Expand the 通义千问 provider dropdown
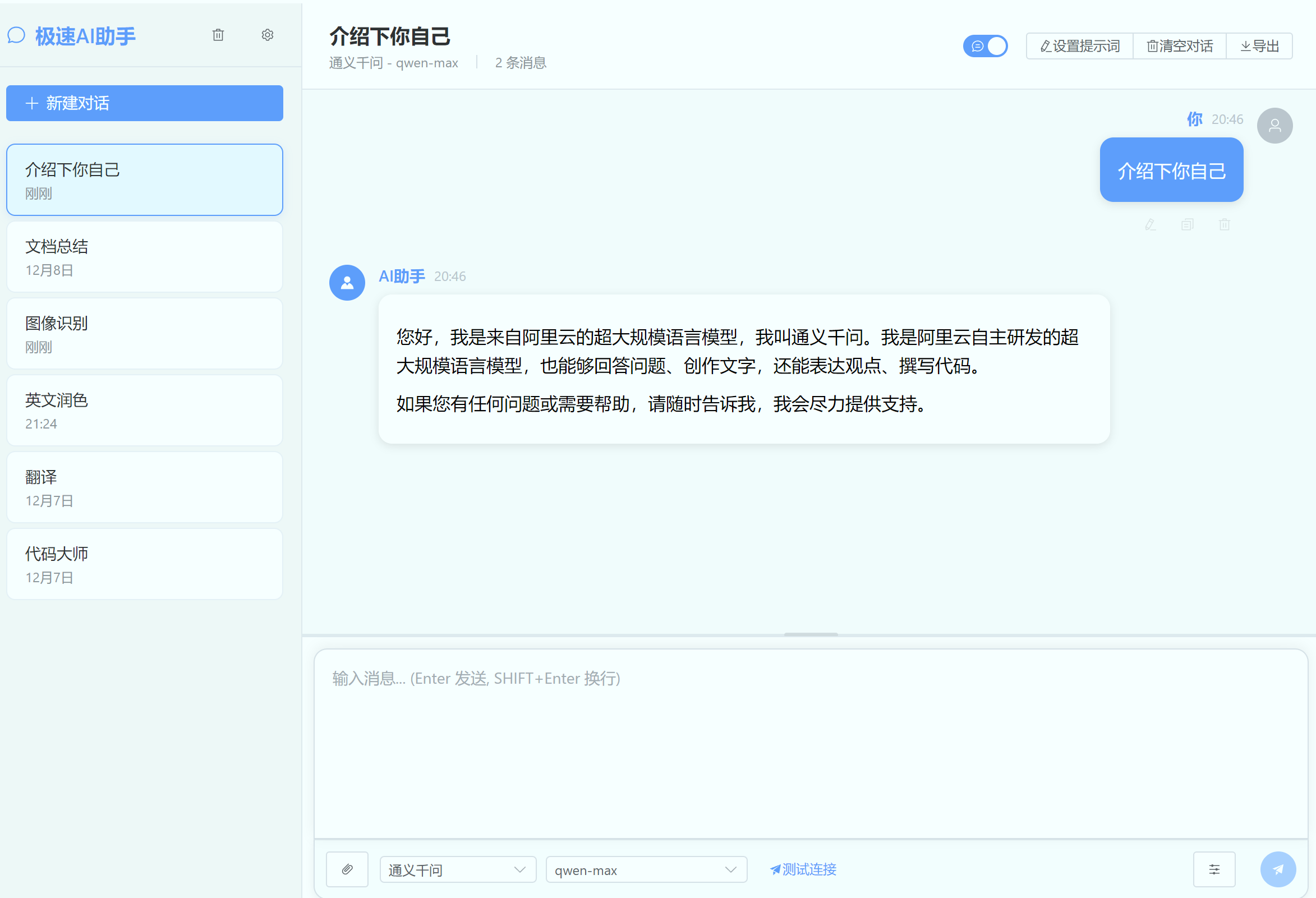Viewport: 1316px width, 898px height. click(x=458, y=870)
